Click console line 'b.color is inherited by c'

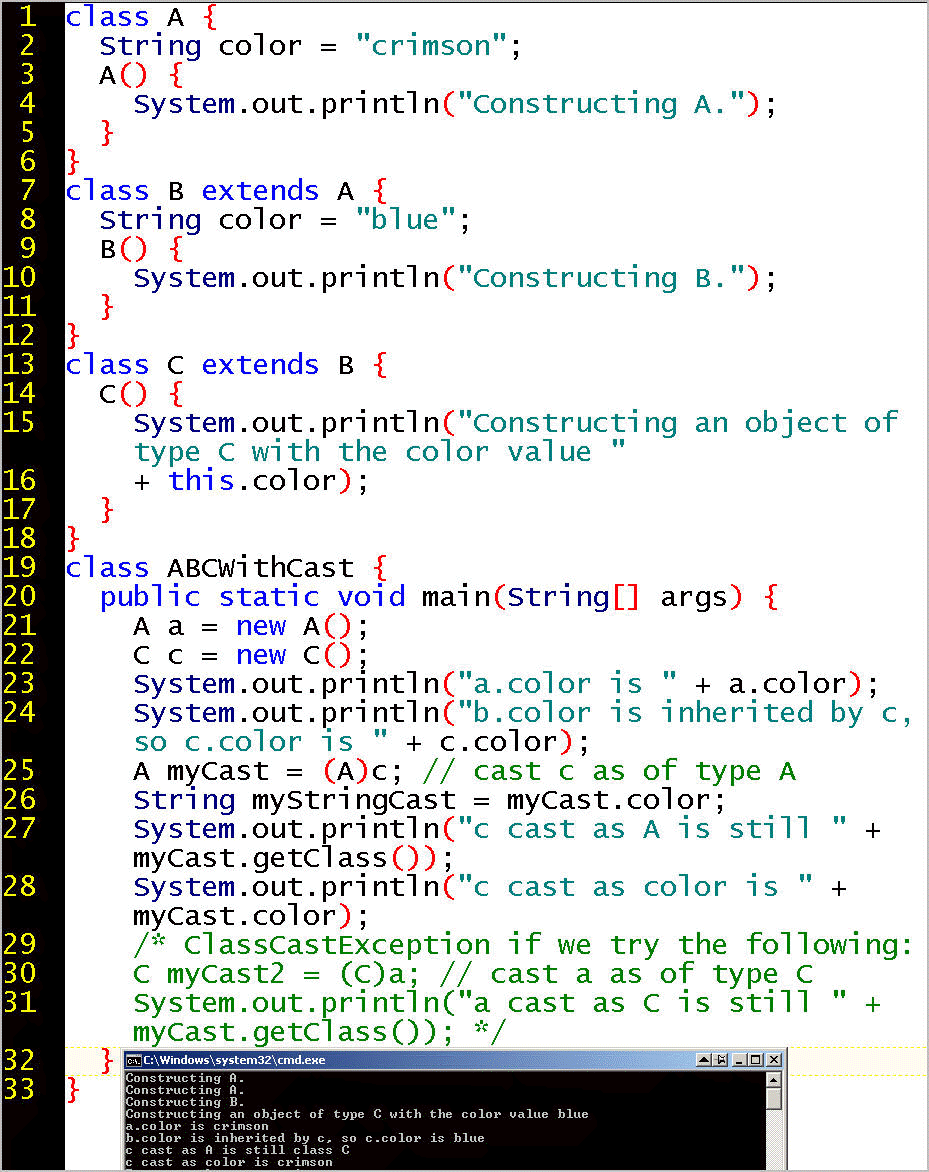pos(305,1138)
